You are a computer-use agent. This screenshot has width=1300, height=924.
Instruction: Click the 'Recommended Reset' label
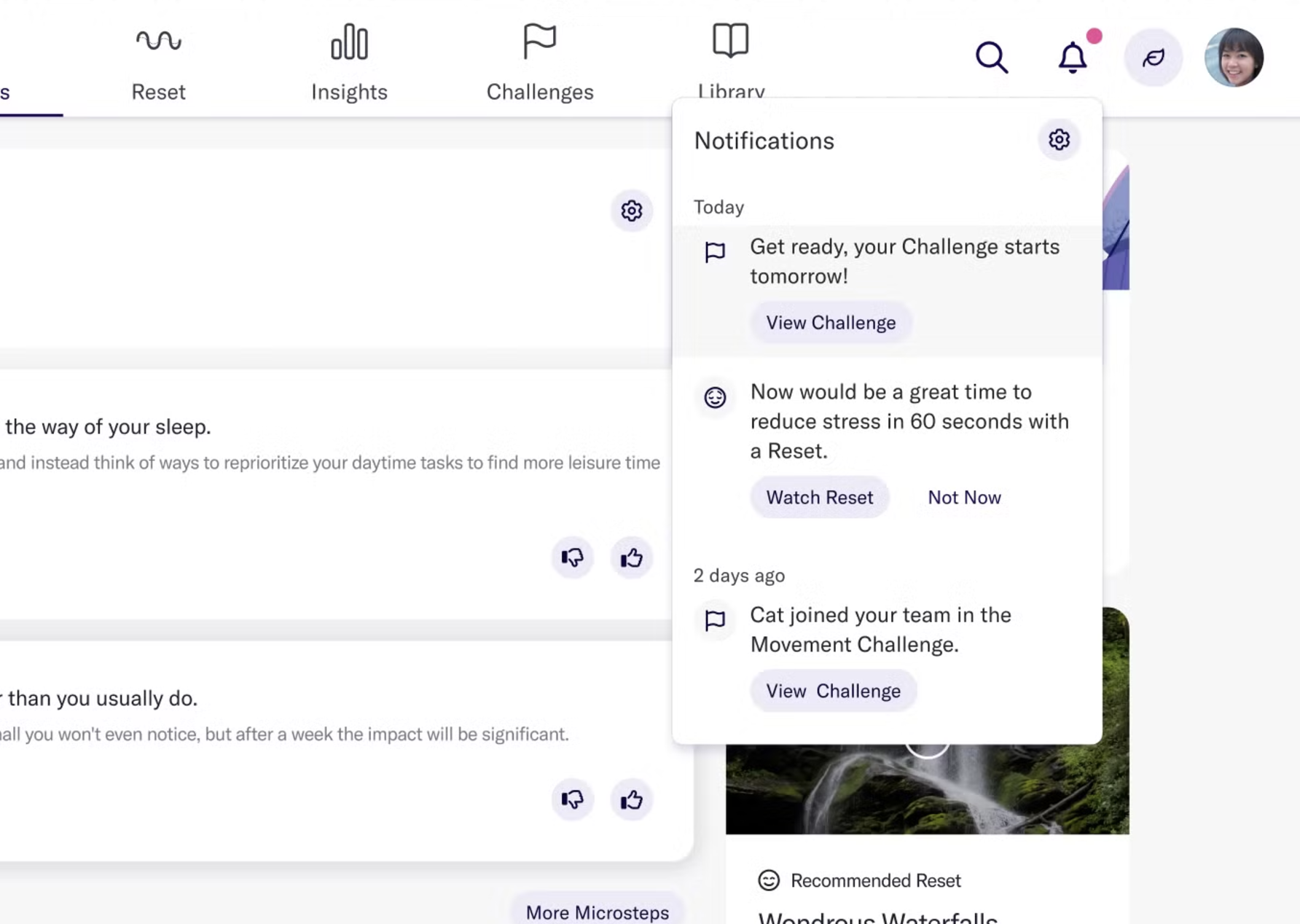click(x=876, y=880)
